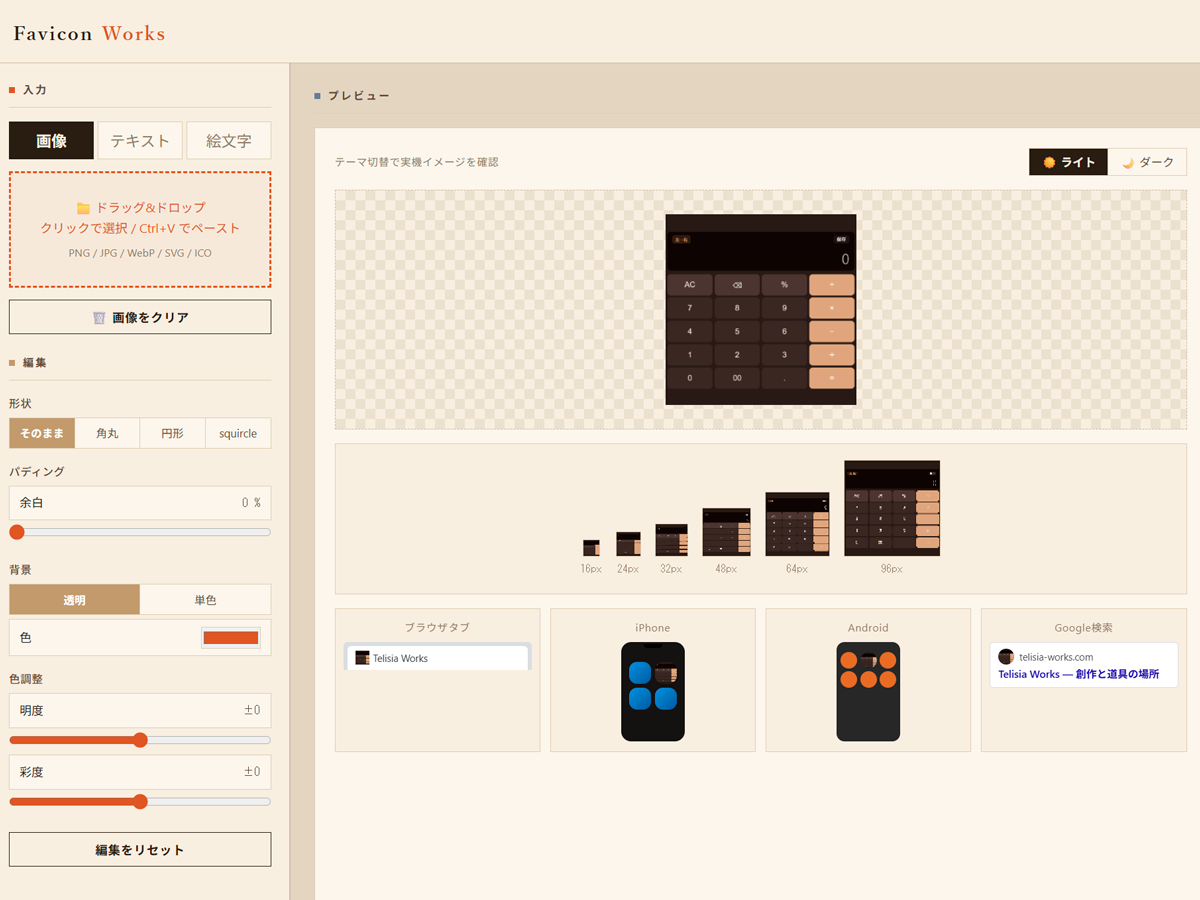Click the large calculator preview image
The width and height of the screenshot is (1200, 900).
click(761, 309)
